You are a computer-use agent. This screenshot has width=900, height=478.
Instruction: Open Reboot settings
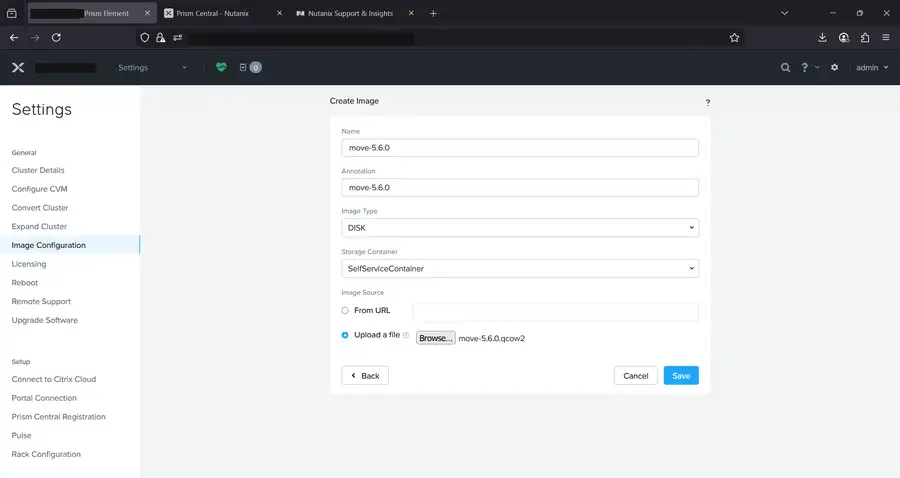25,283
